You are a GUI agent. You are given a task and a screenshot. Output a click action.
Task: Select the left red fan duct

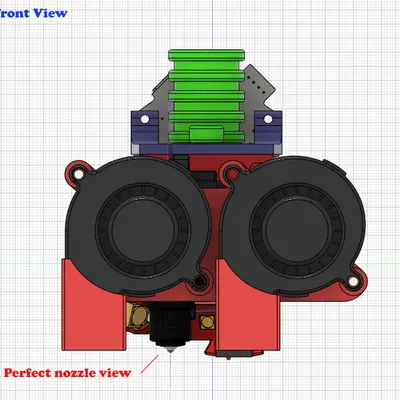point(94,305)
